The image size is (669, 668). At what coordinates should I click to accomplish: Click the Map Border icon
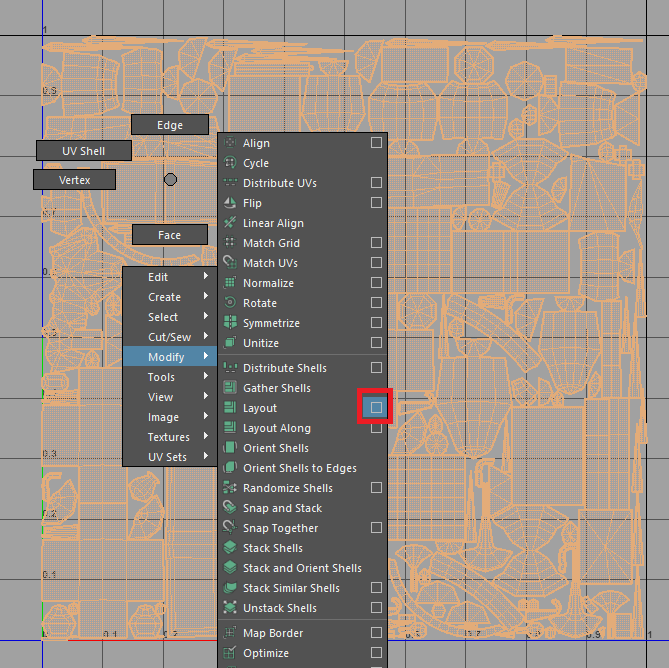point(230,633)
